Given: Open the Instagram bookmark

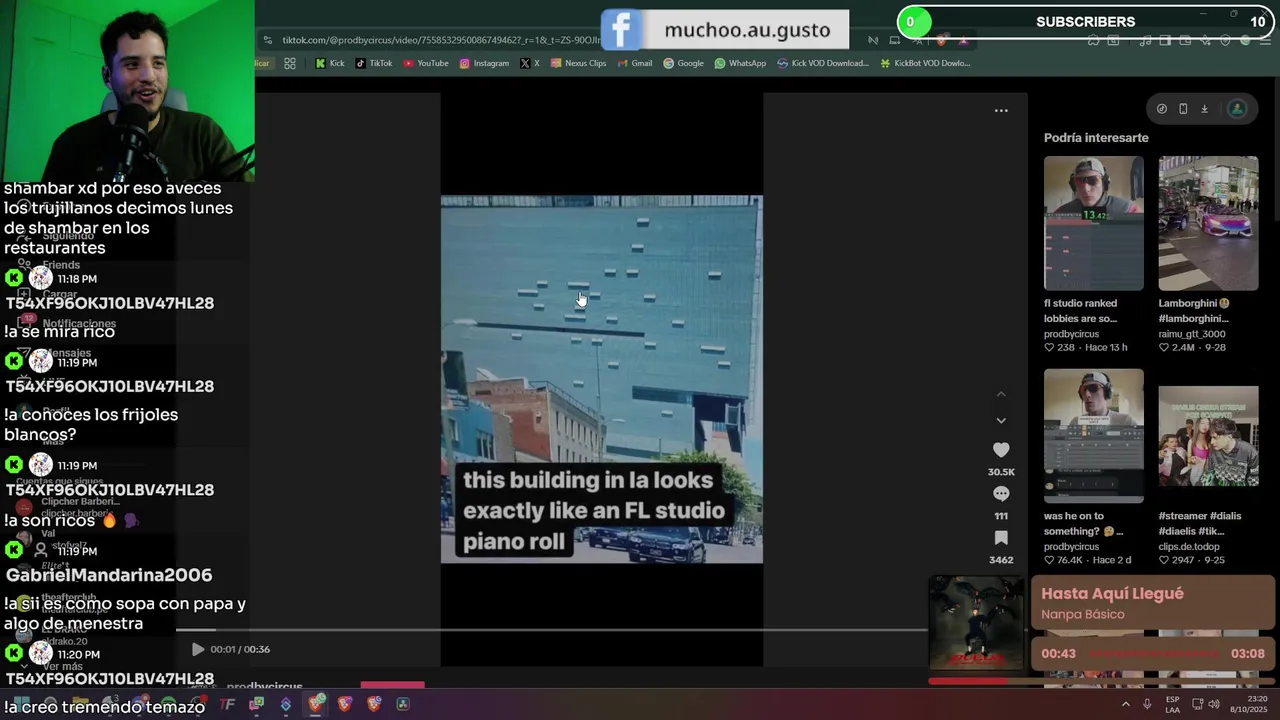Looking at the screenshot, I should (x=484, y=63).
